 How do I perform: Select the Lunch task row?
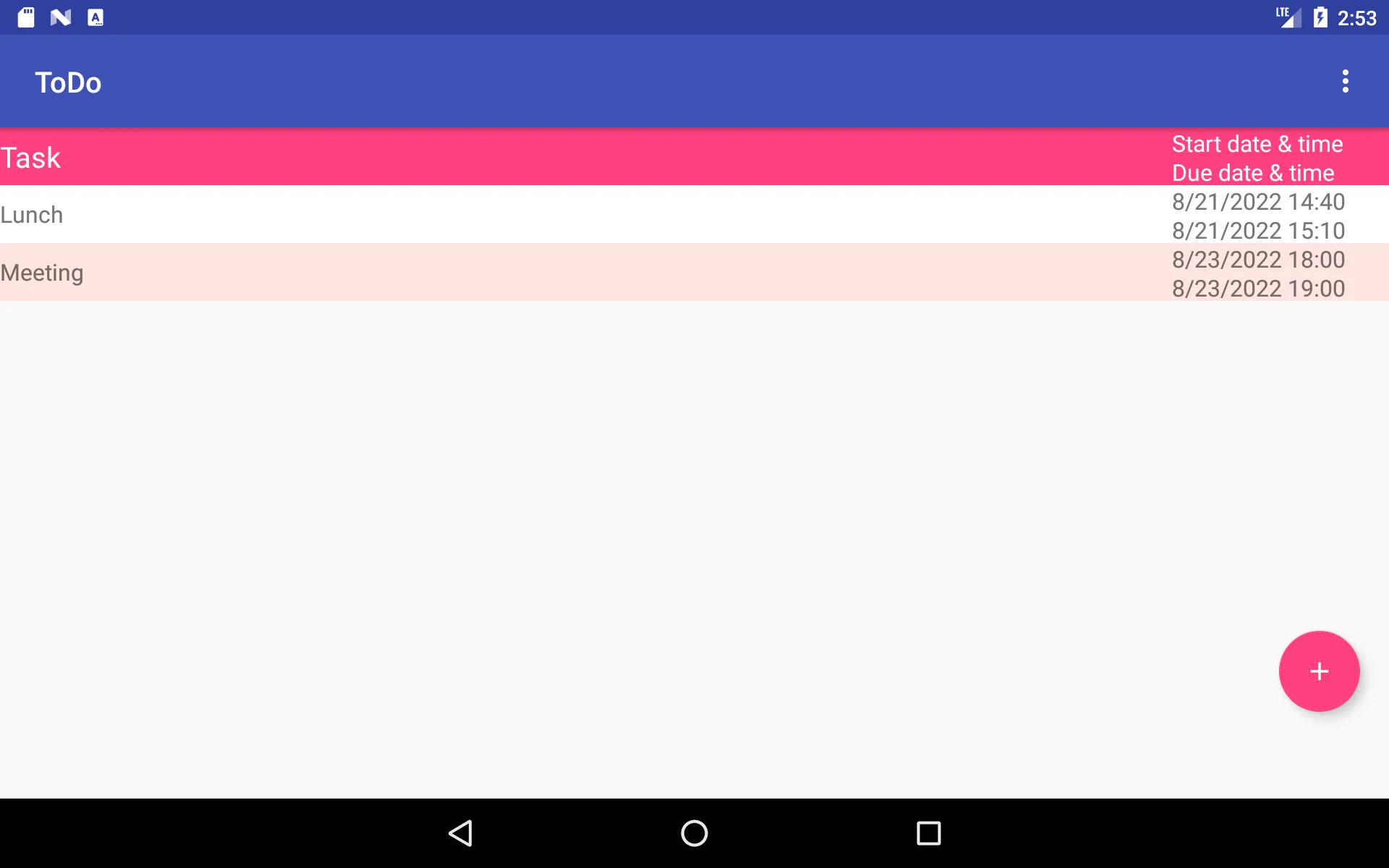click(x=694, y=214)
